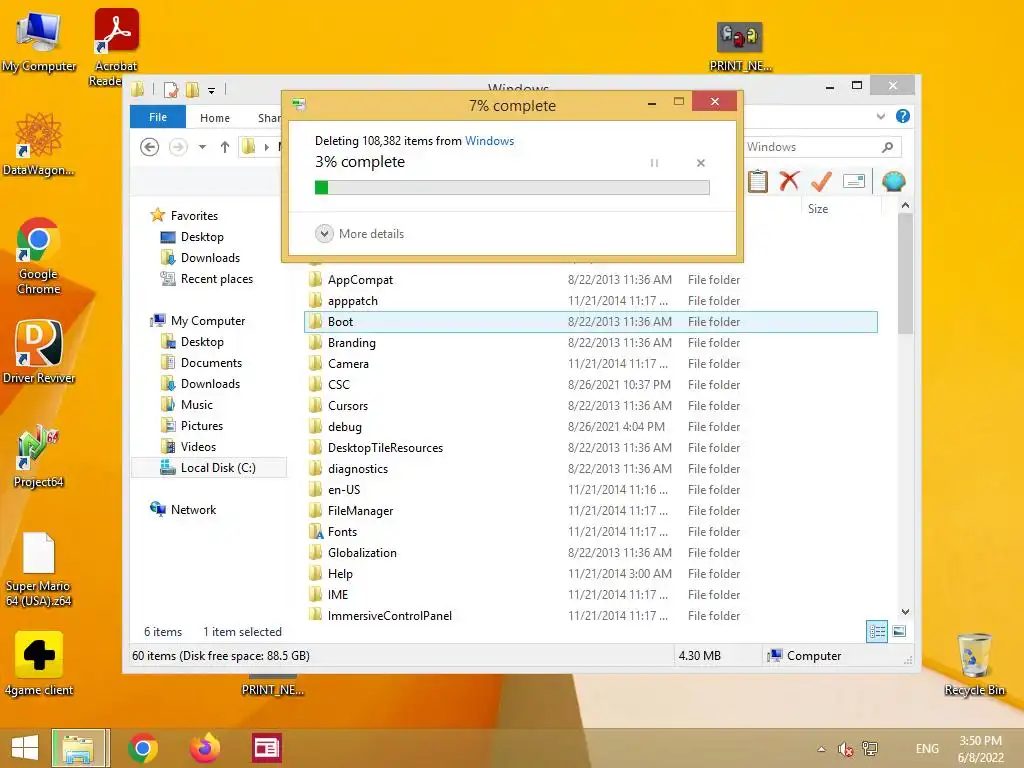This screenshot has height=768, width=1024.
Task: Click the forward navigation arrow
Action: (178, 148)
